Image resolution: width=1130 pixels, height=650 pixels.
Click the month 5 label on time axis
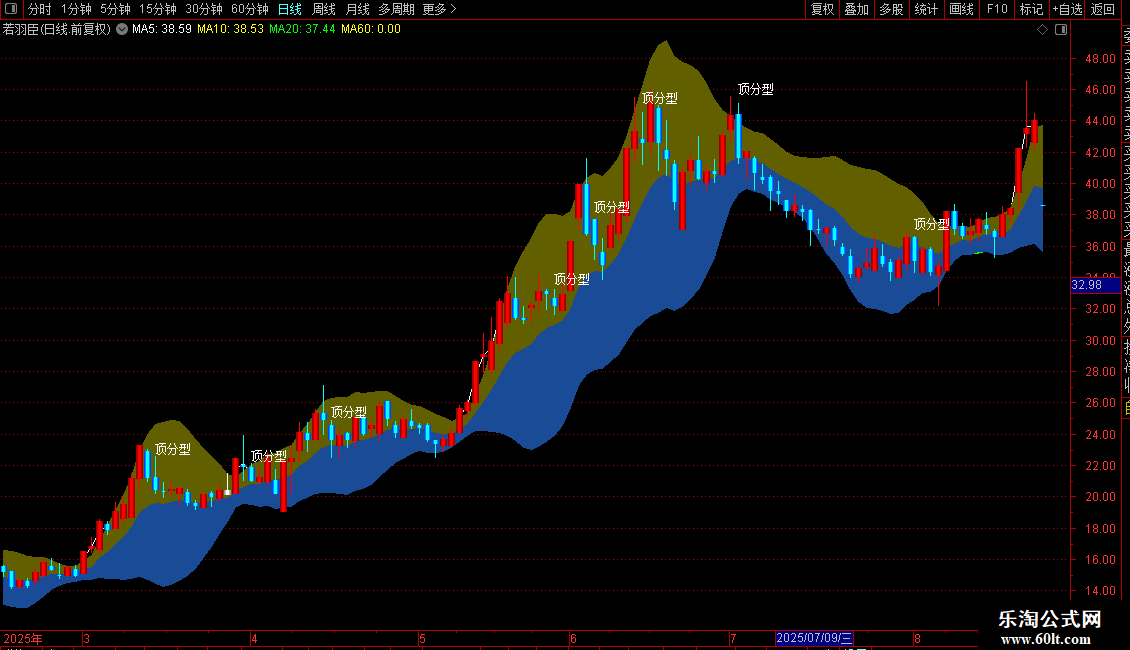(x=422, y=638)
